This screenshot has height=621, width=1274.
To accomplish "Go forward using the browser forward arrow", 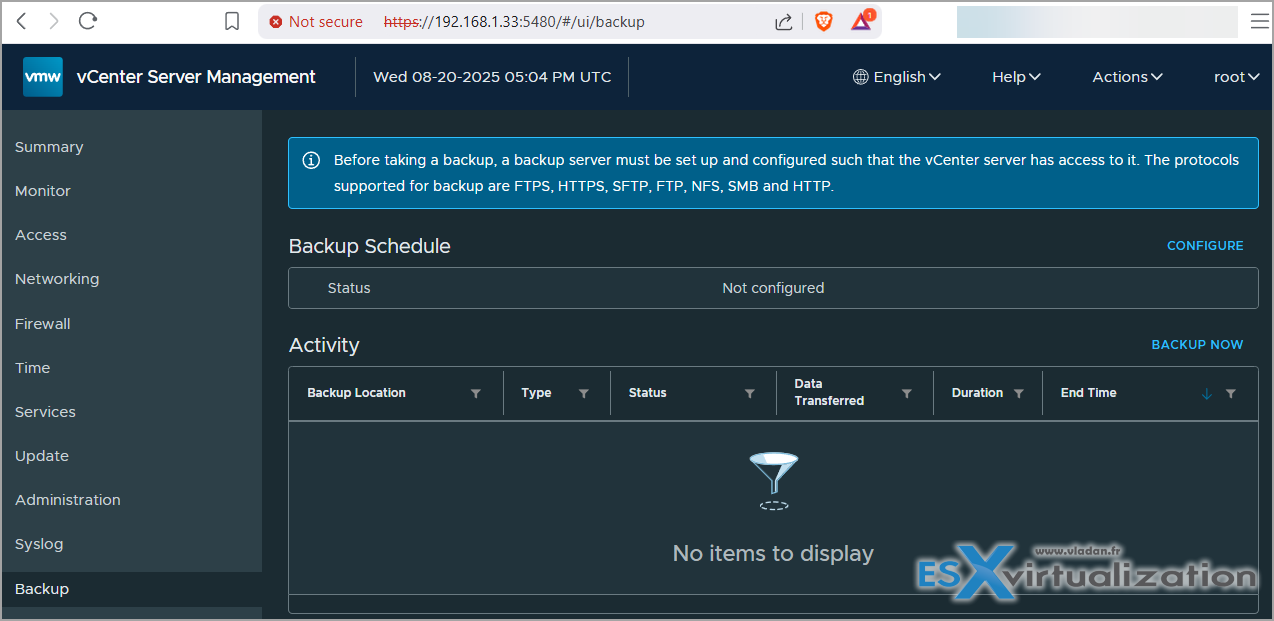I will (x=54, y=21).
